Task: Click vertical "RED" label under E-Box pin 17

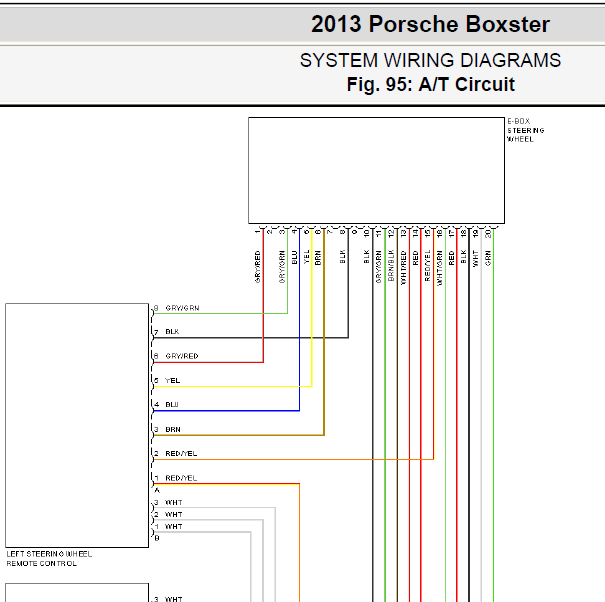Action: point(451,258)
